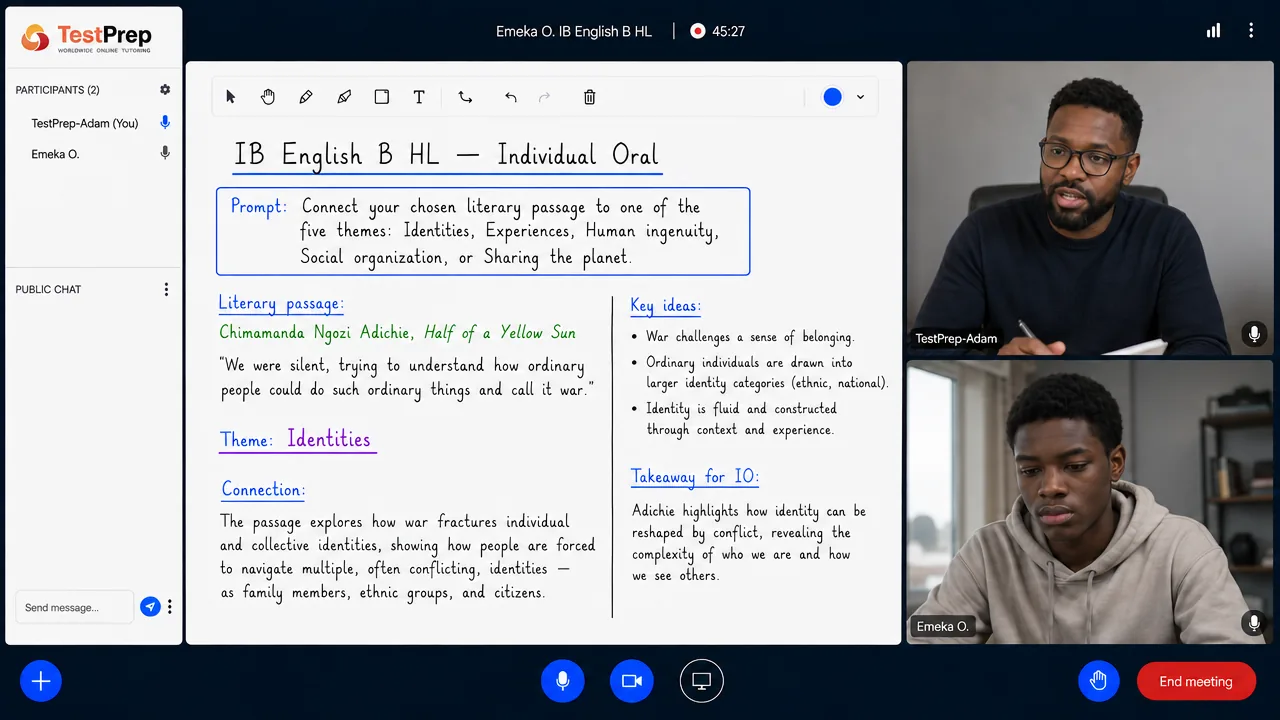
Task: End the meeting
Action: [1196, 681]
